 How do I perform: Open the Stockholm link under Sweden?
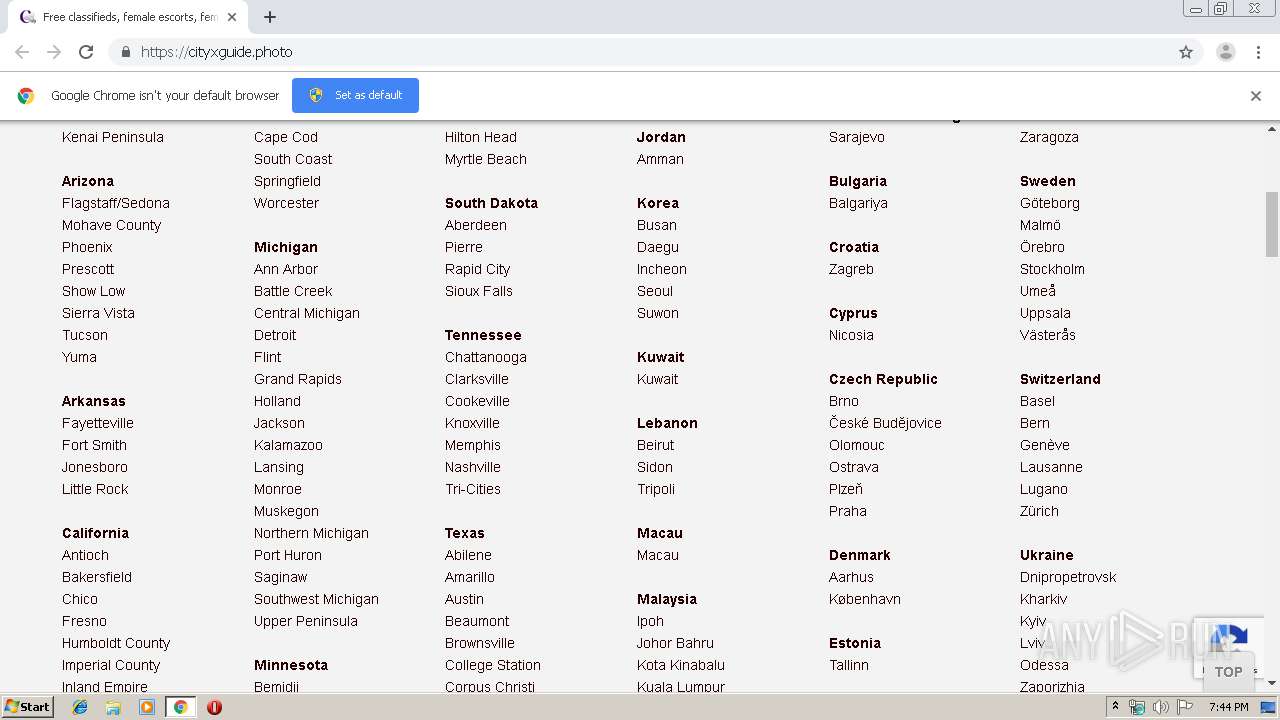[1052, 269]
